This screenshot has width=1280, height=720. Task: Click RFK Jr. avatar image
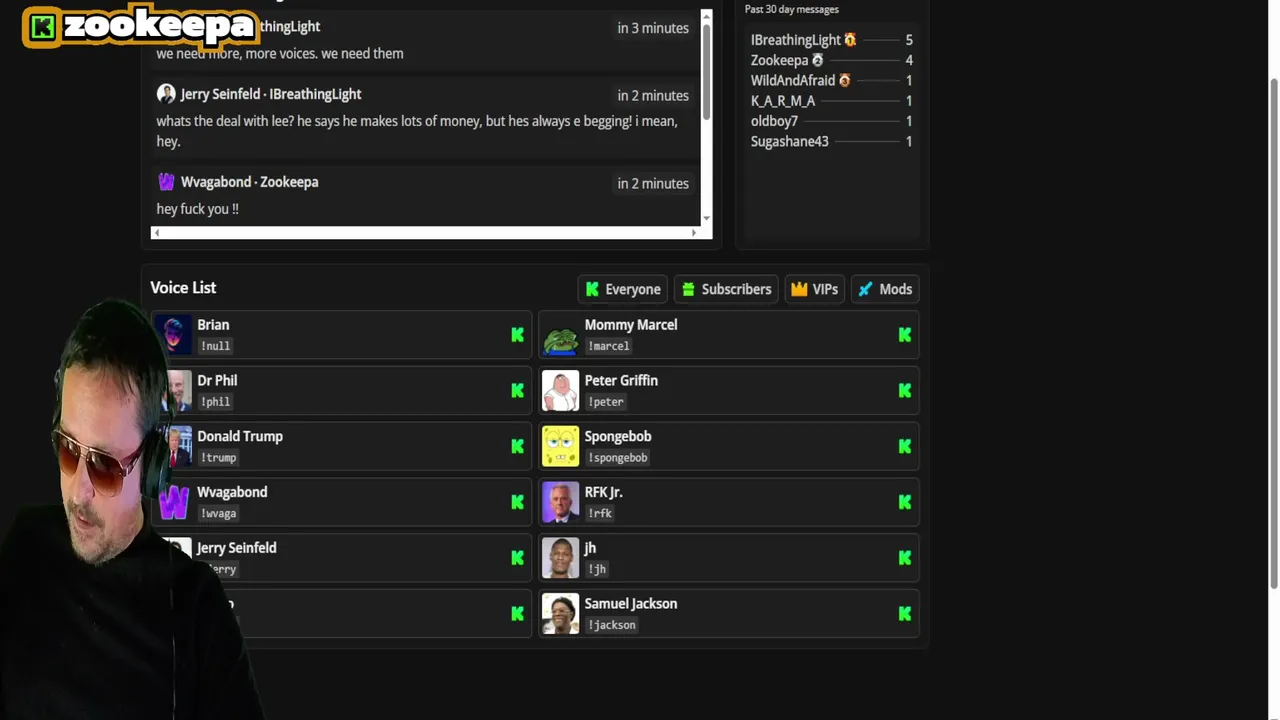560,503
